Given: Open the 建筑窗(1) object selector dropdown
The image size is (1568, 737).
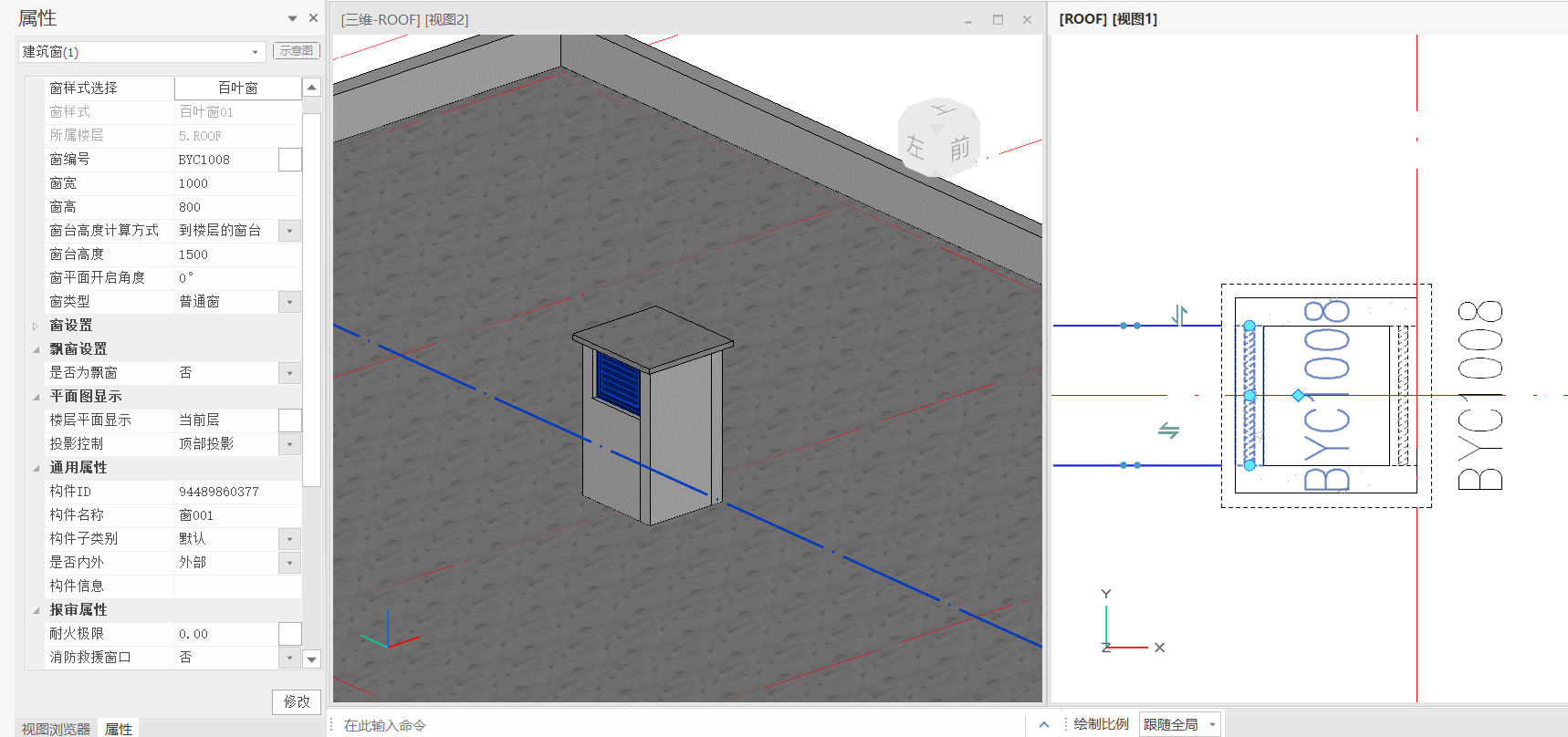Looking at the screenshot, I should (255, 52).
